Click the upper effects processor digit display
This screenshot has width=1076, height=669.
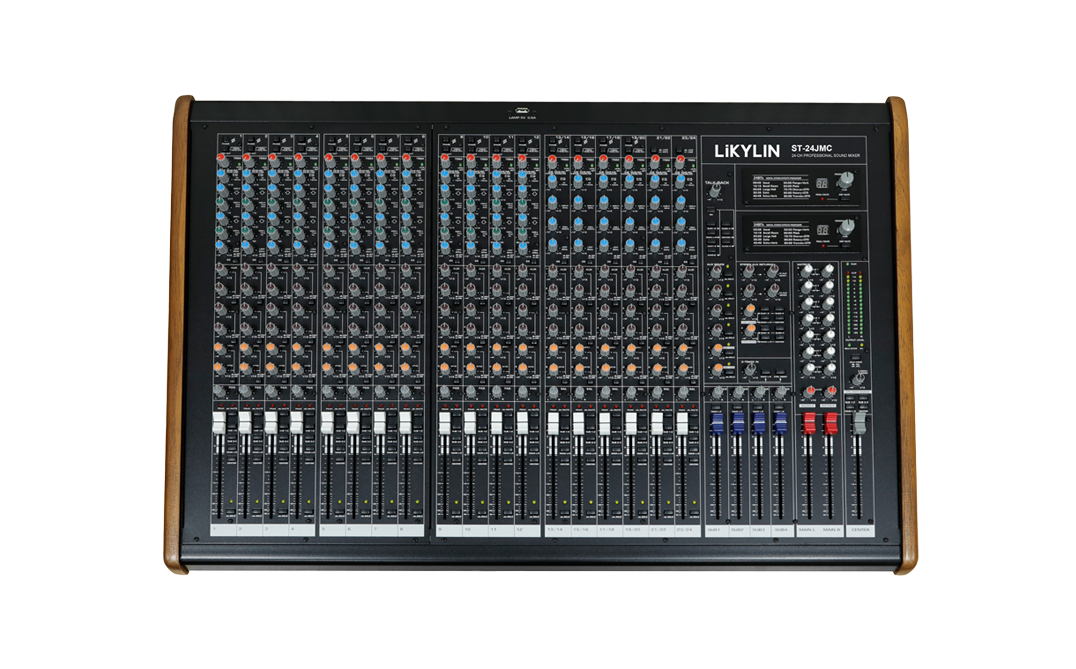pyautogui.click(x=820, y=183)
